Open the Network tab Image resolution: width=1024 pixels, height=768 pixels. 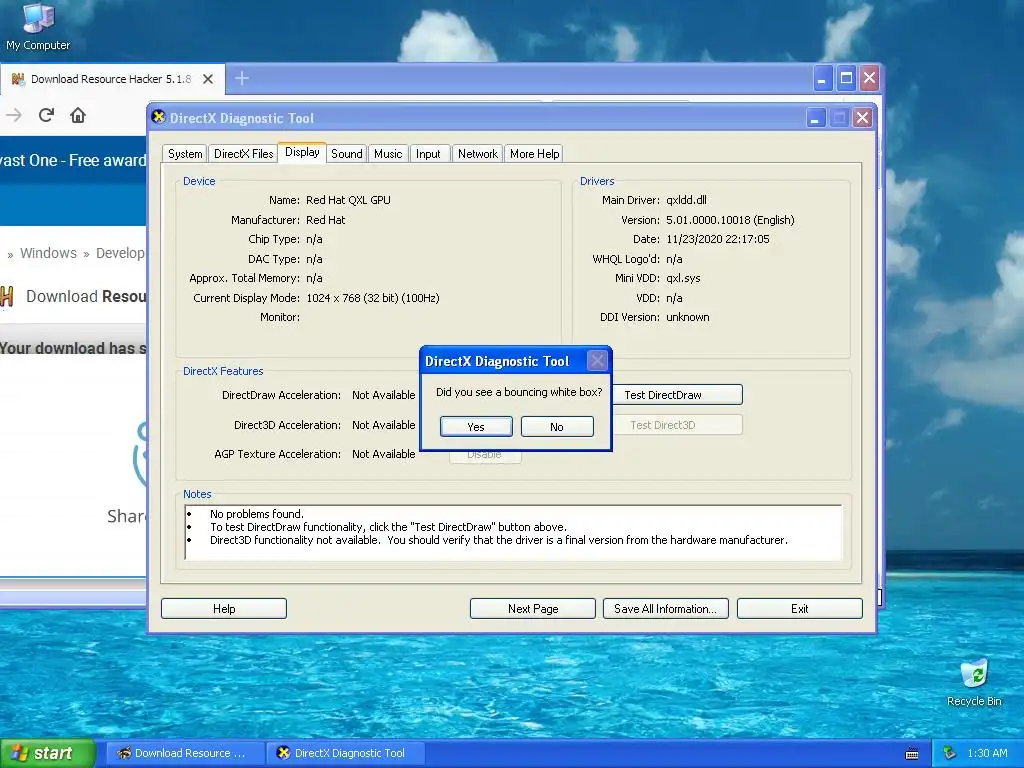pyautogui.click(x=477, y=153)
